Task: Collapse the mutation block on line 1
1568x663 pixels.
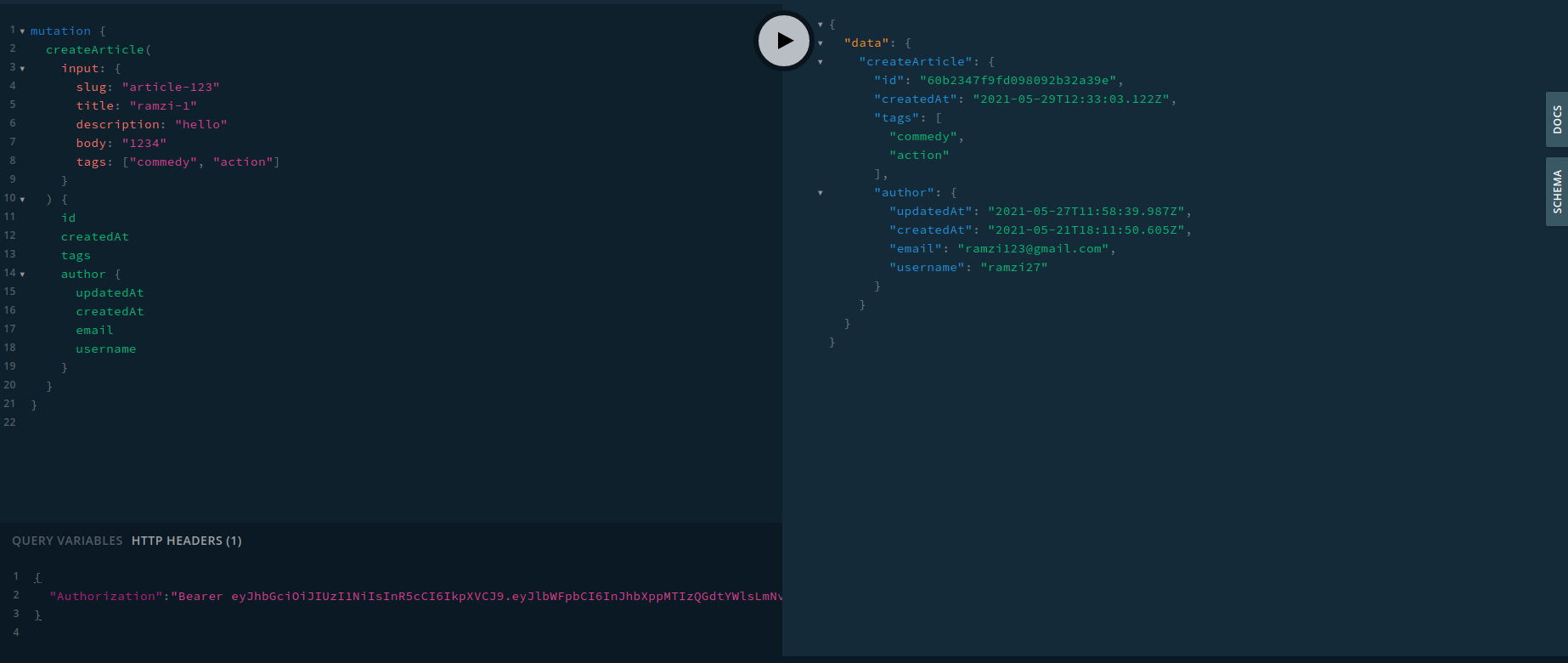Action: pyautogui.click(x=22, y=31)
